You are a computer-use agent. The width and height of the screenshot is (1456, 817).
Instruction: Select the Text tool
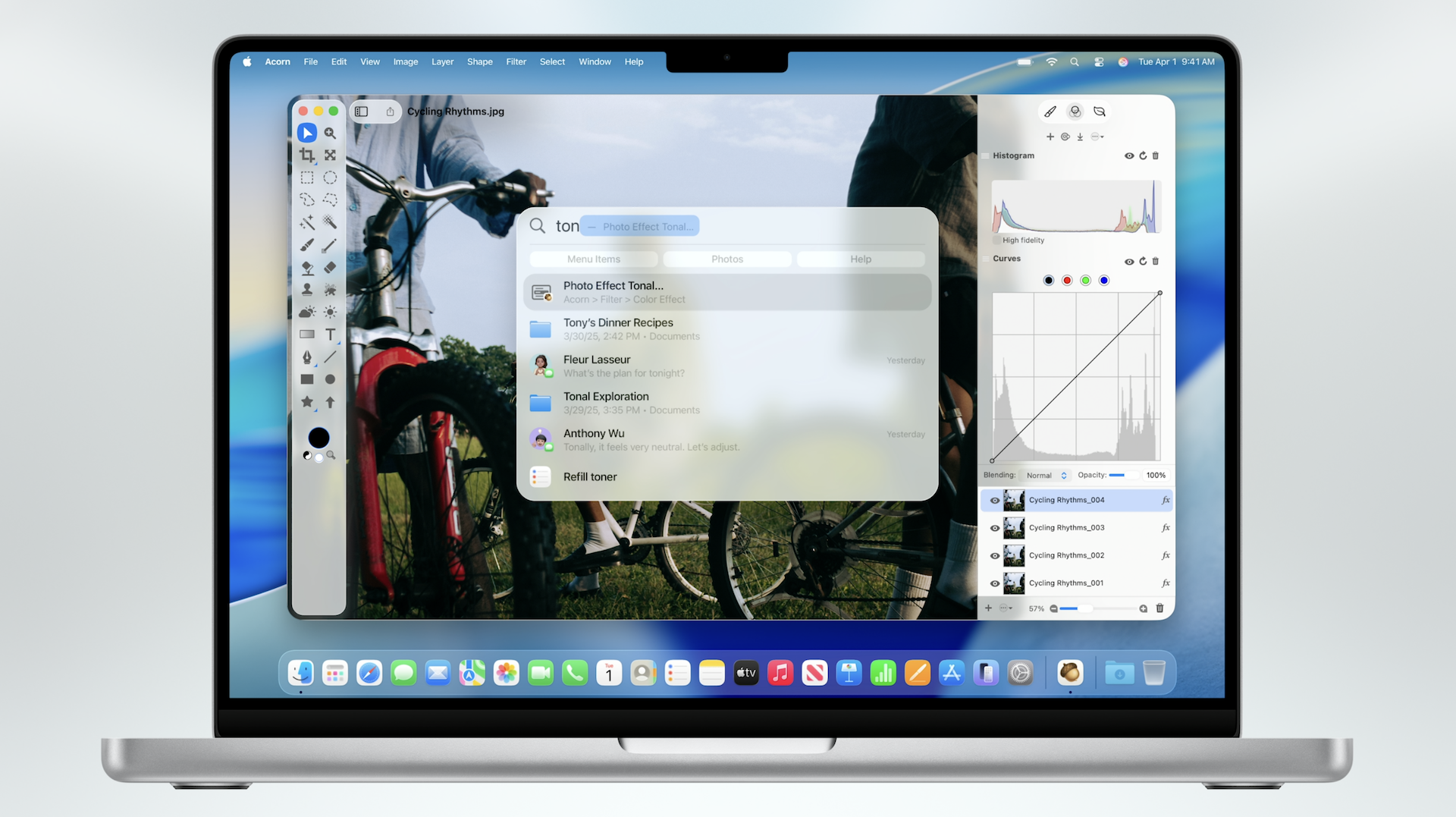(x=330, y=335)
